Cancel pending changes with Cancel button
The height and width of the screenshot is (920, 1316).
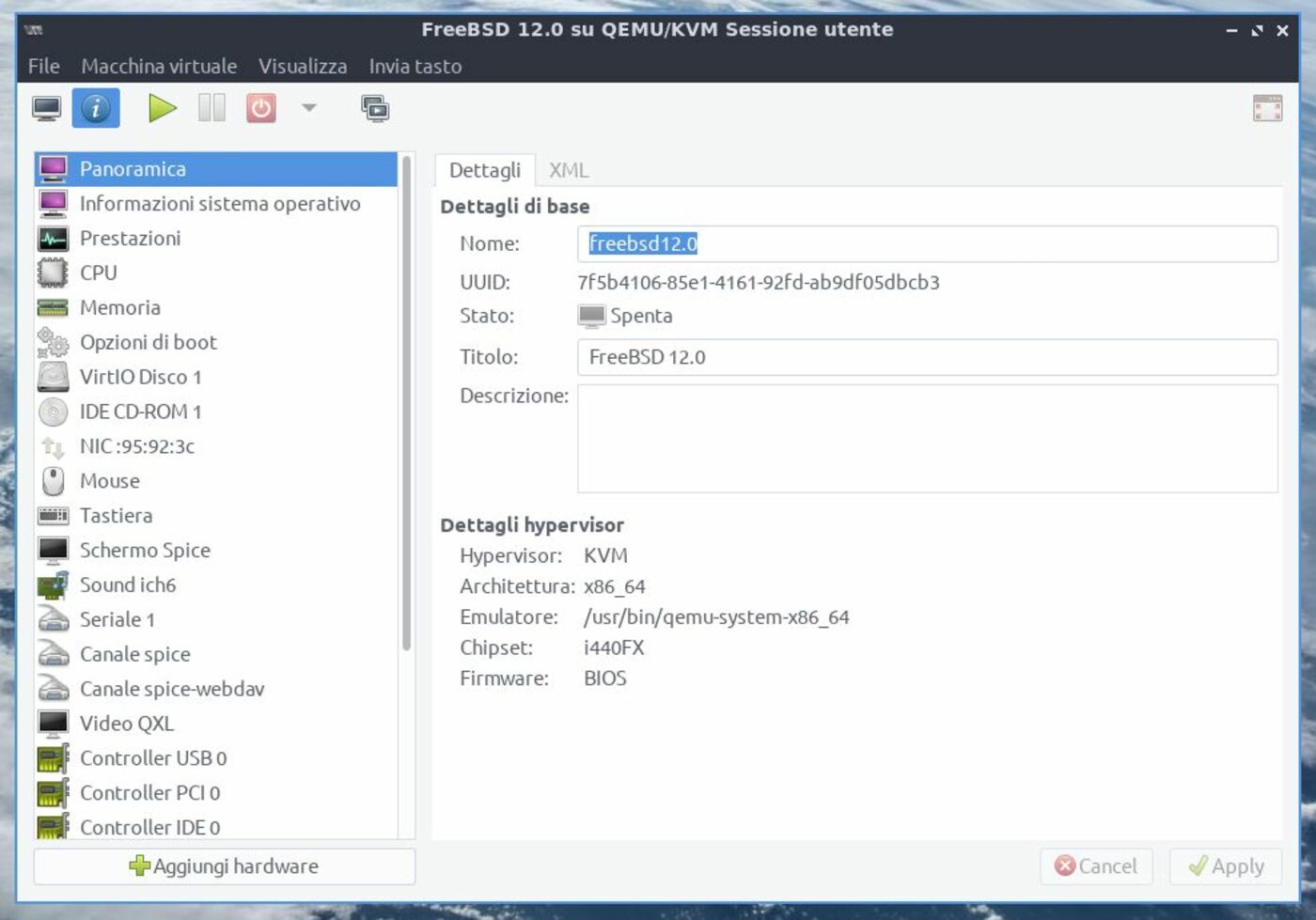point(1096,865)
